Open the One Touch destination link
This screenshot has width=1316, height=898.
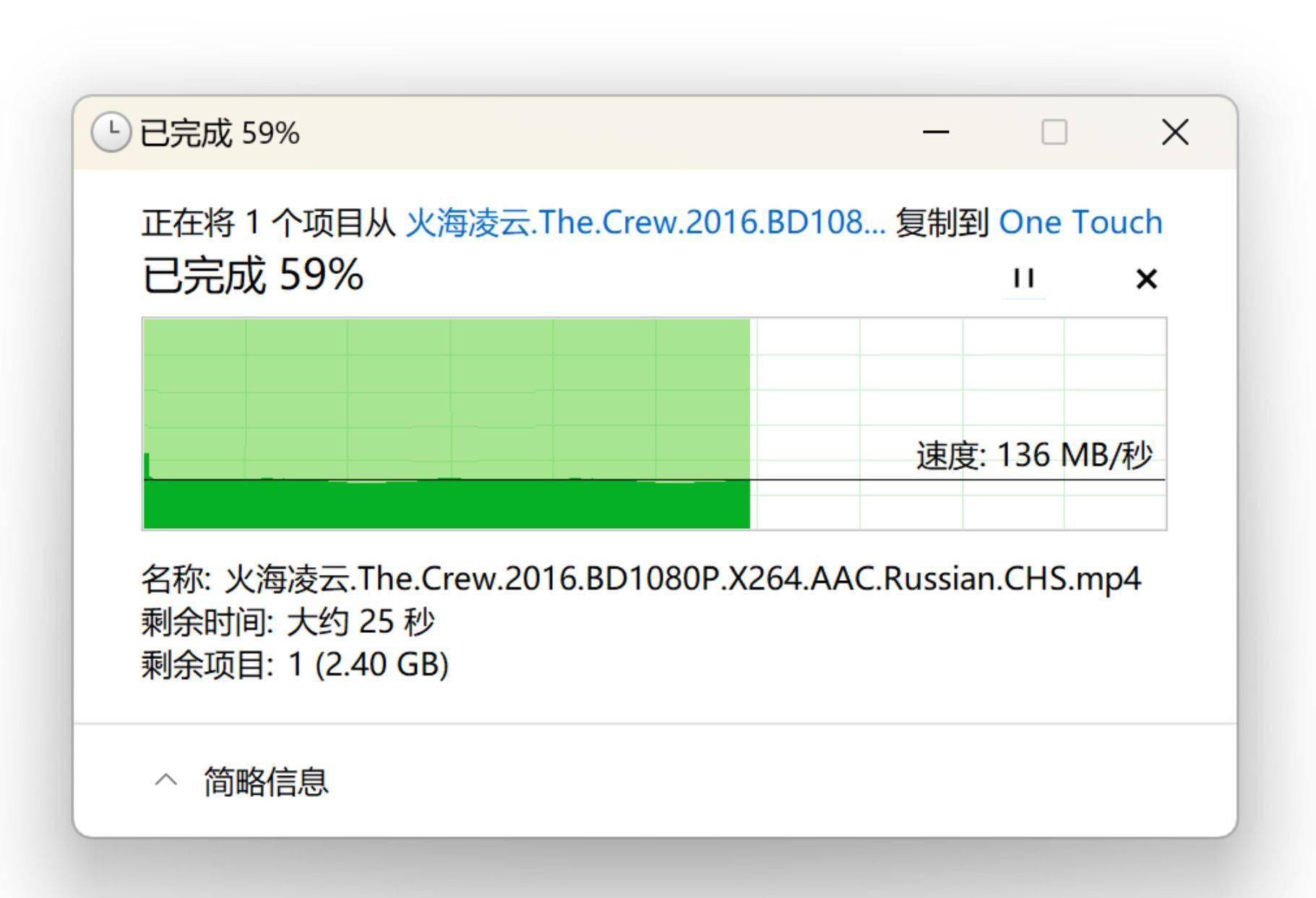[1080, 222]
